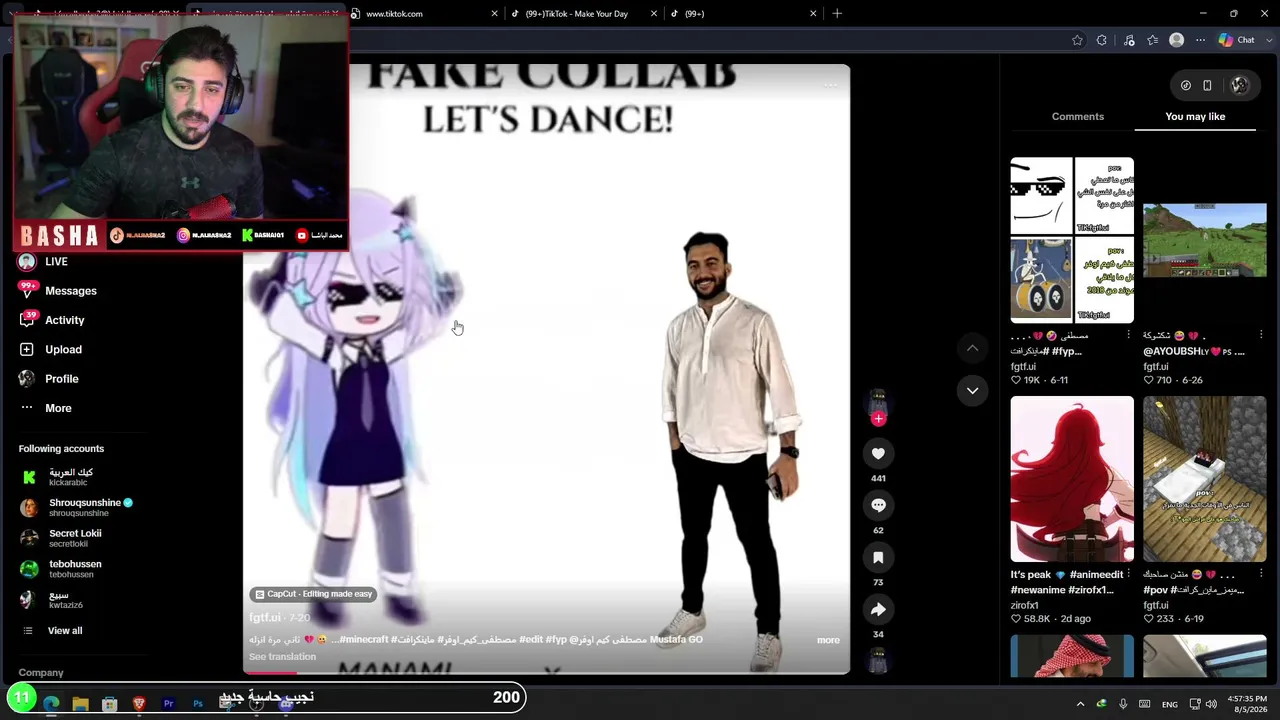The width and height of the screenshot is (1280, 720).
Task: Open the zirofx1 author link
Action: [1025, 605]
